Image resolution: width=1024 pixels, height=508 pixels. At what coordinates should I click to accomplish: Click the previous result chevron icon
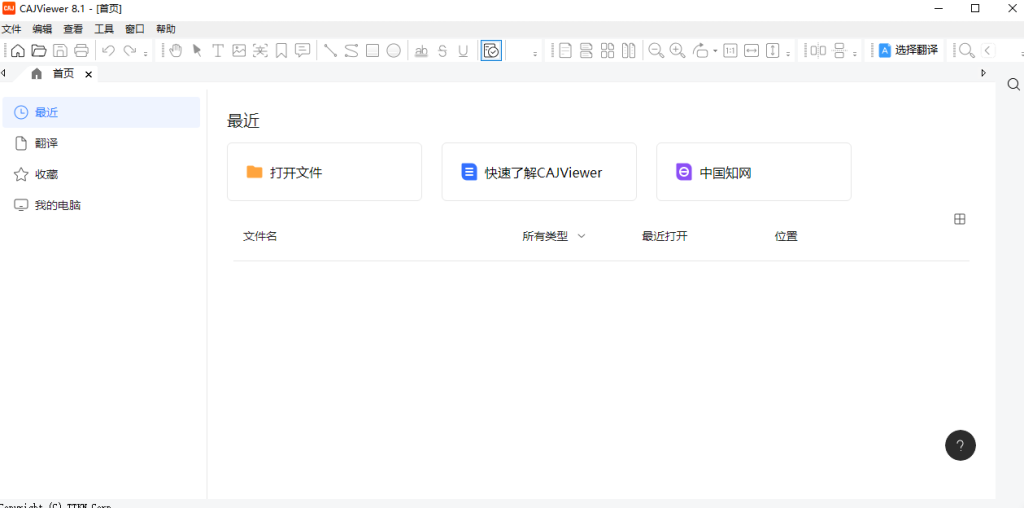[988, 50]
